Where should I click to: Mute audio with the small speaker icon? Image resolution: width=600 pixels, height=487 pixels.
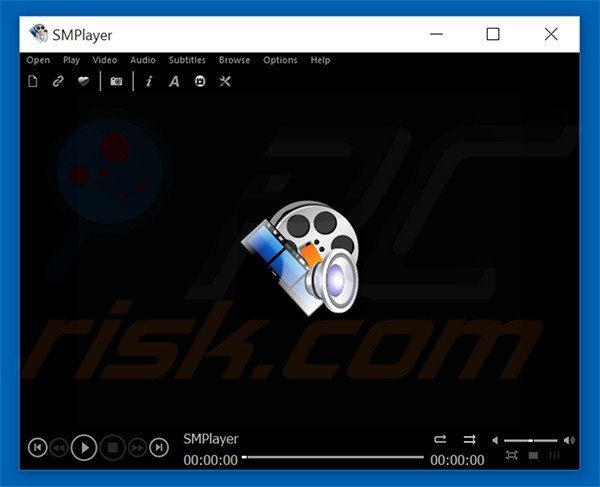(495, 440)
